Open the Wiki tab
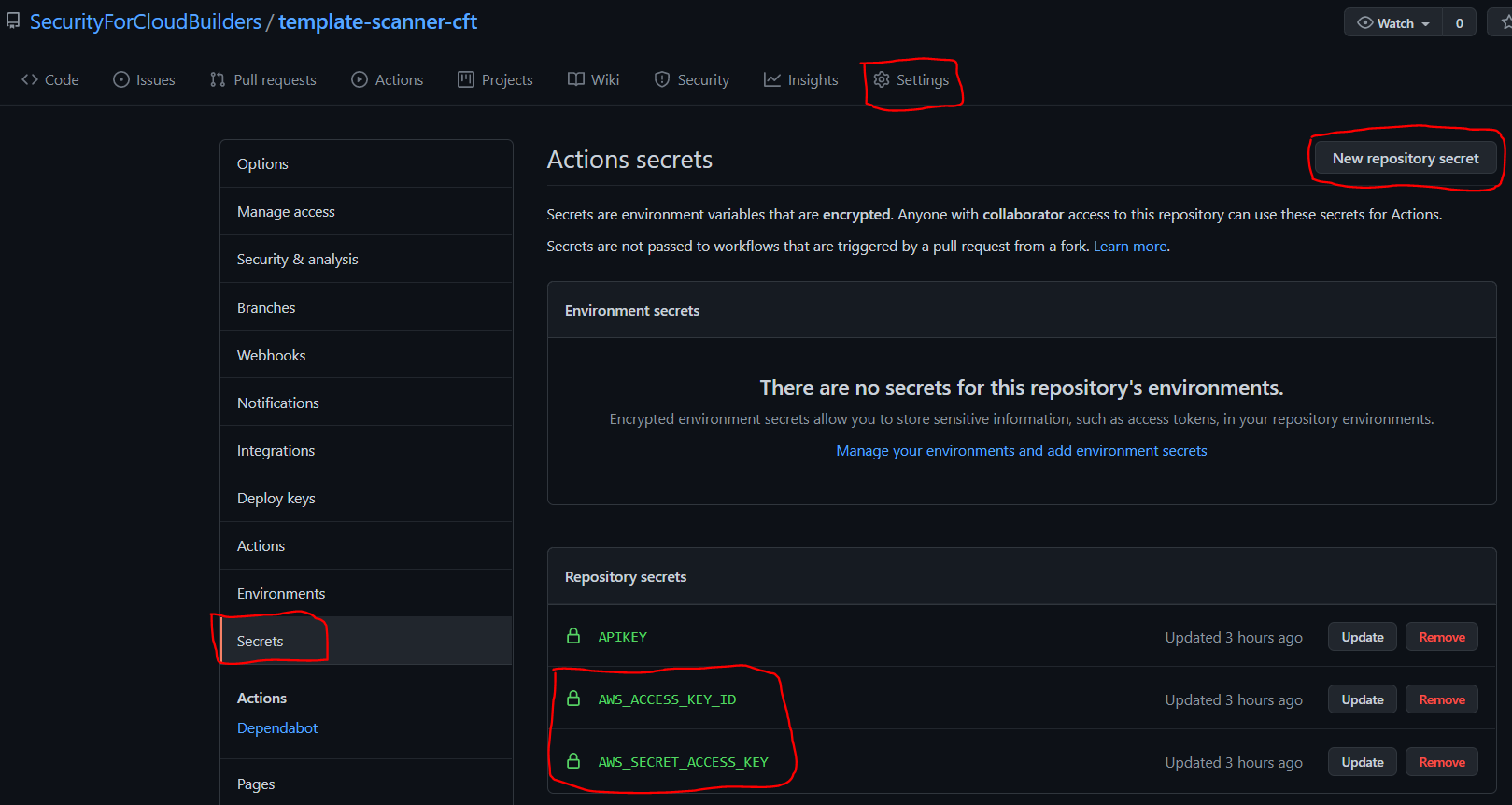The width and height of the screenshot is (1512, 805). (x=594, y=79)
